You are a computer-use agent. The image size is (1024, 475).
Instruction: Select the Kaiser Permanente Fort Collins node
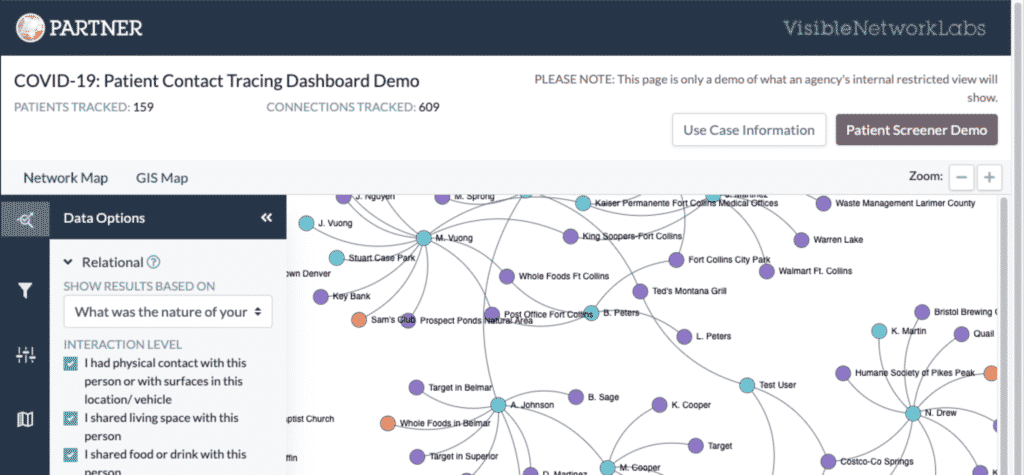[583, 203]
